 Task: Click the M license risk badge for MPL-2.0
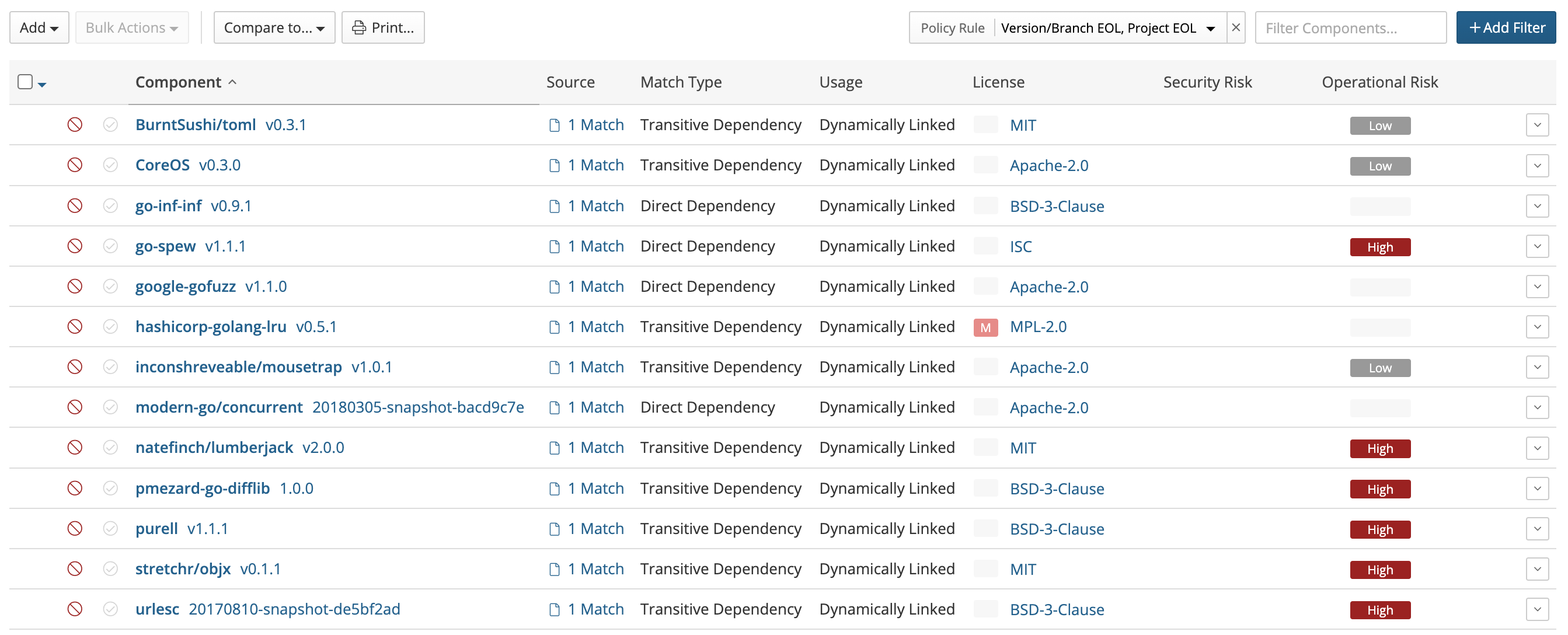coord(985,327)
